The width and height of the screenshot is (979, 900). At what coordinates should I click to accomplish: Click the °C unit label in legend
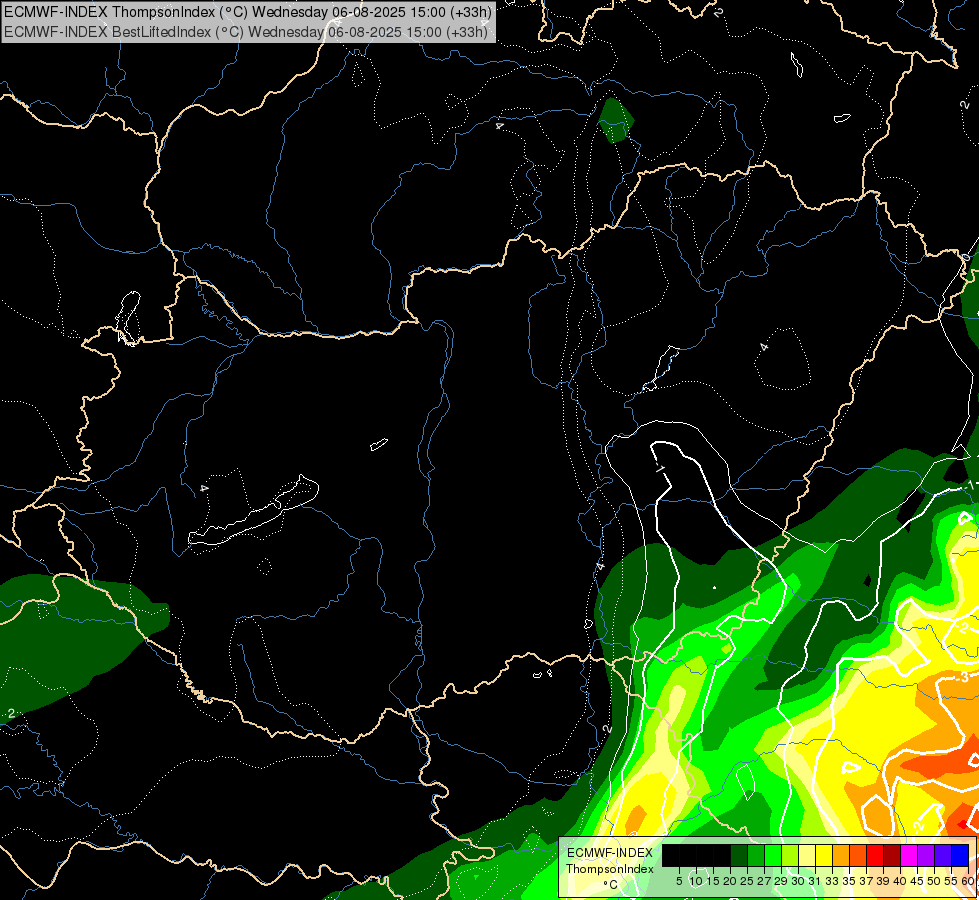pos(610,885)
